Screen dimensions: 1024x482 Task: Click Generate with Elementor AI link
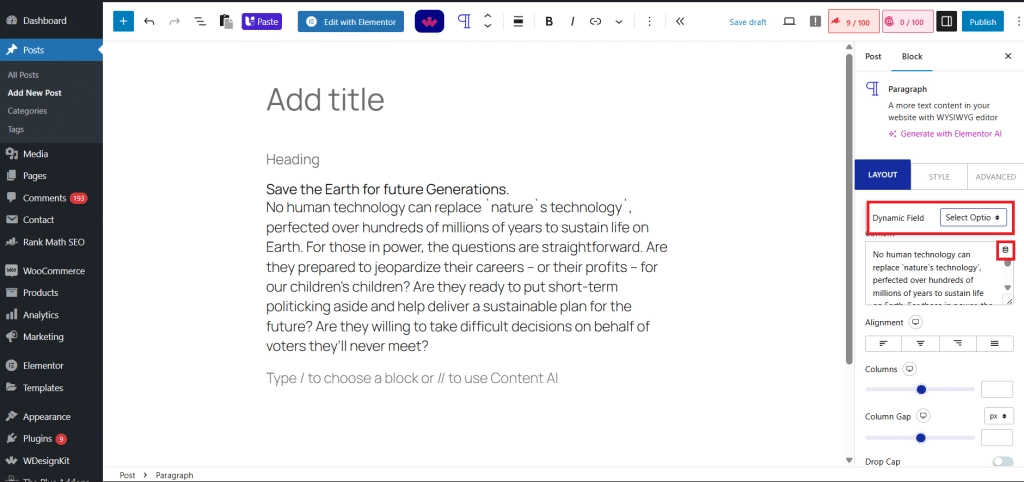945,133
